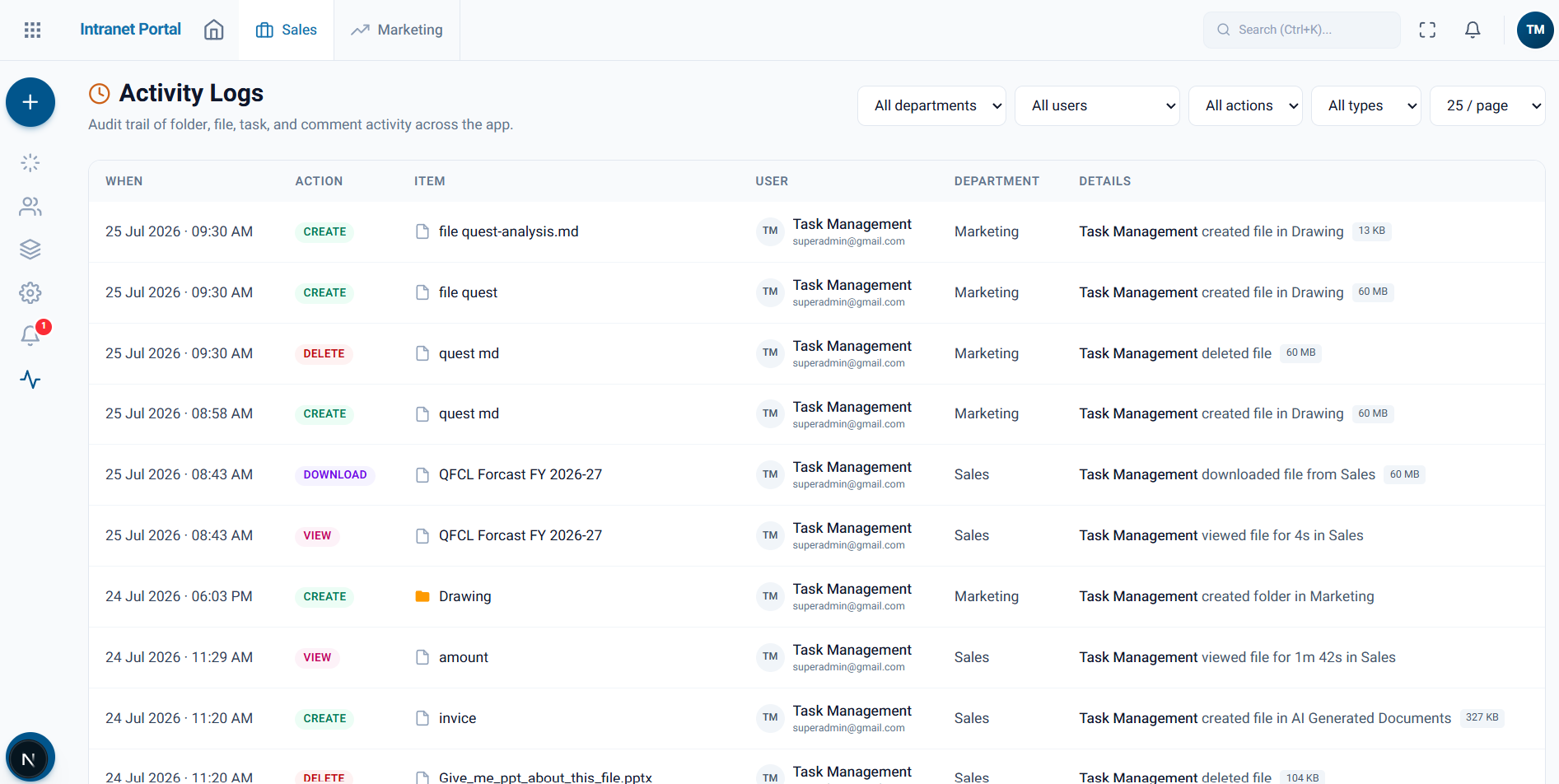1559x784 pixels.
Task: Expand the All actions filter
Action: (x=1245, y=105)
